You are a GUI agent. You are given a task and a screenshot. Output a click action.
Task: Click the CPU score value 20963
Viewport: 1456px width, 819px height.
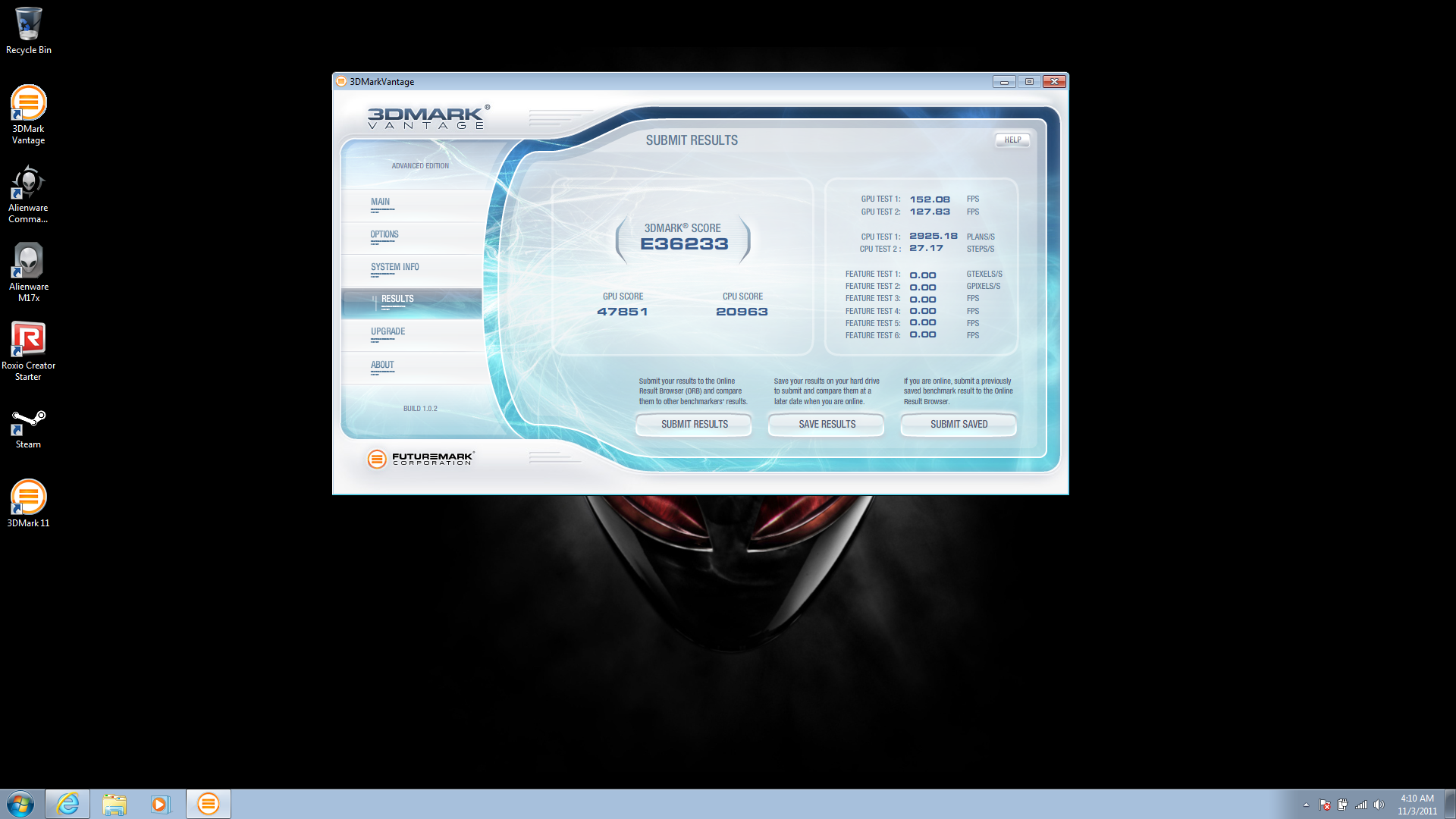click(x=742, y=312)
